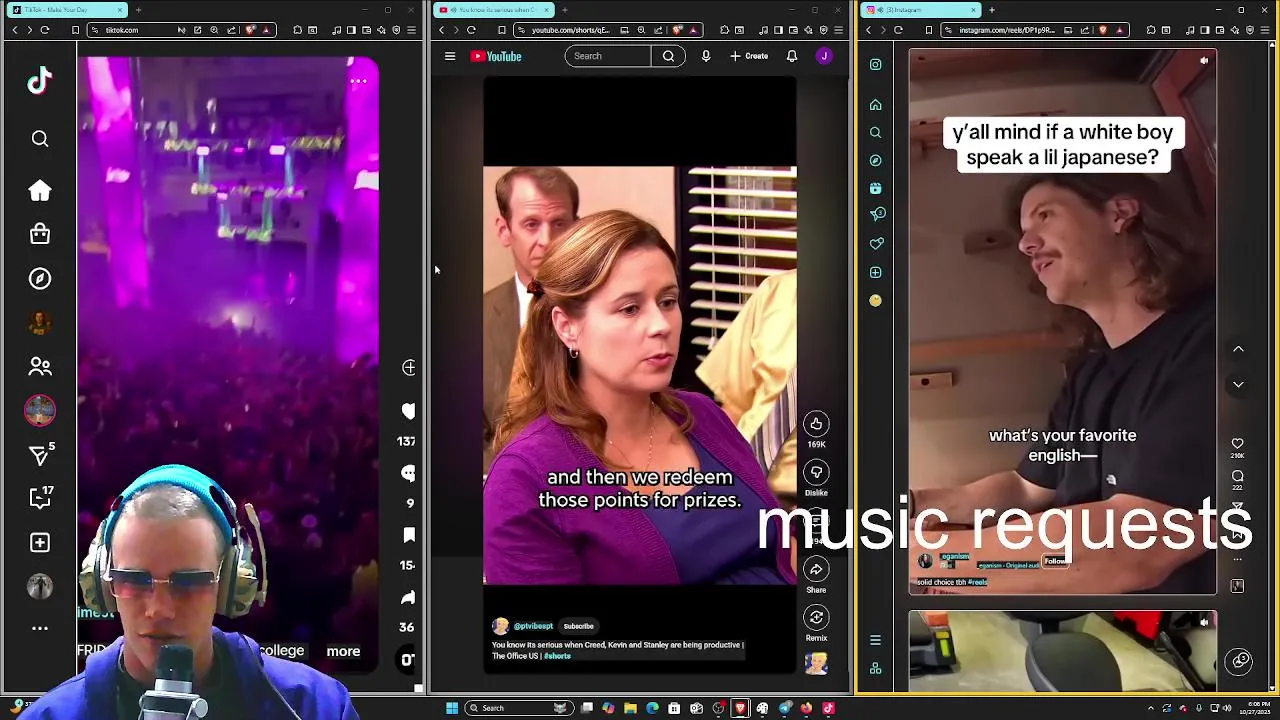Screen dimensions: 1280x720
Task: Open YouTube account avatar J
Action: coord(824,56)
